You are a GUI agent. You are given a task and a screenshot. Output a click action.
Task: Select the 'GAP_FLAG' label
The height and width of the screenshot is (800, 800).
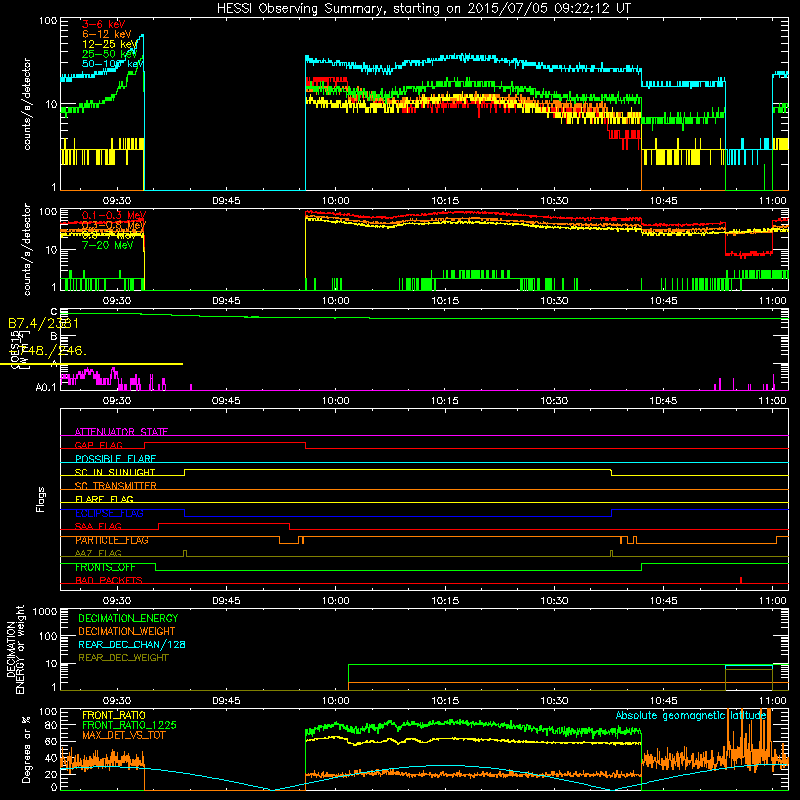point(98,445)
